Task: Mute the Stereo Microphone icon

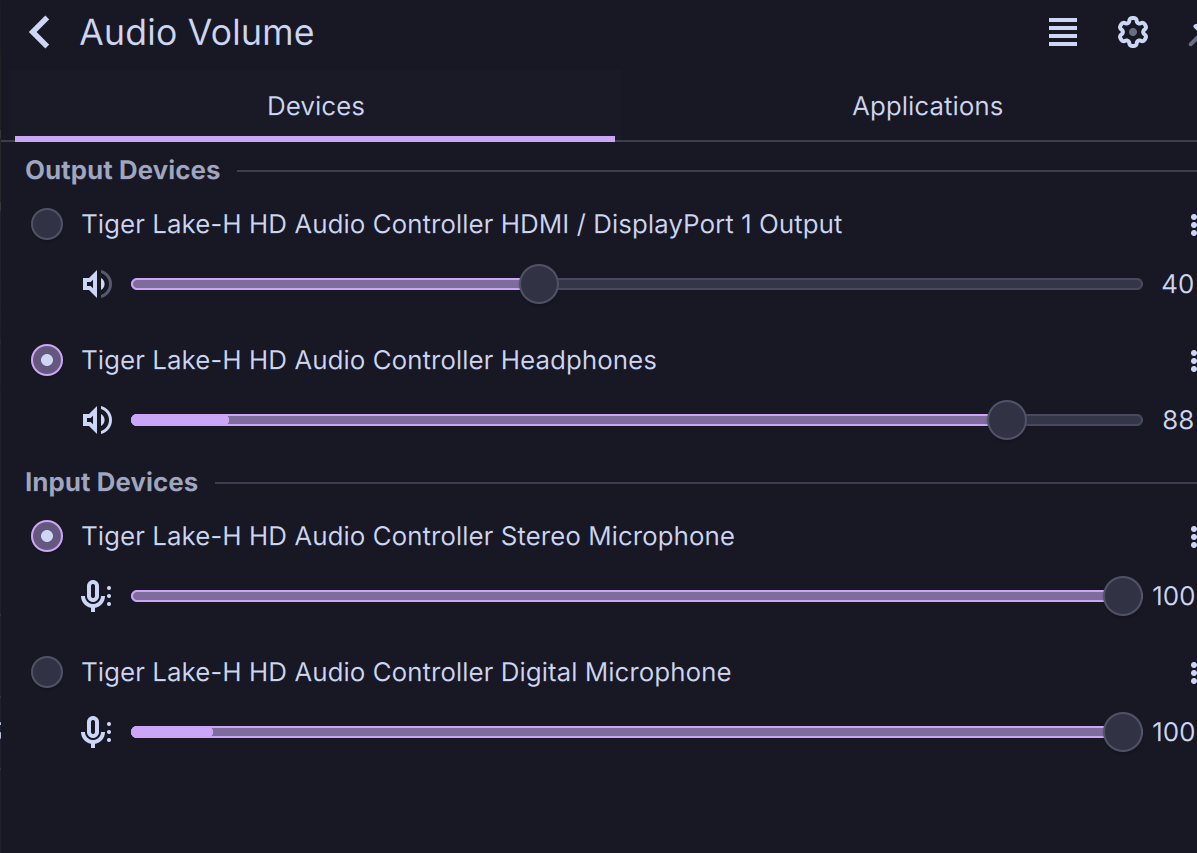Action: pos(95,597)
